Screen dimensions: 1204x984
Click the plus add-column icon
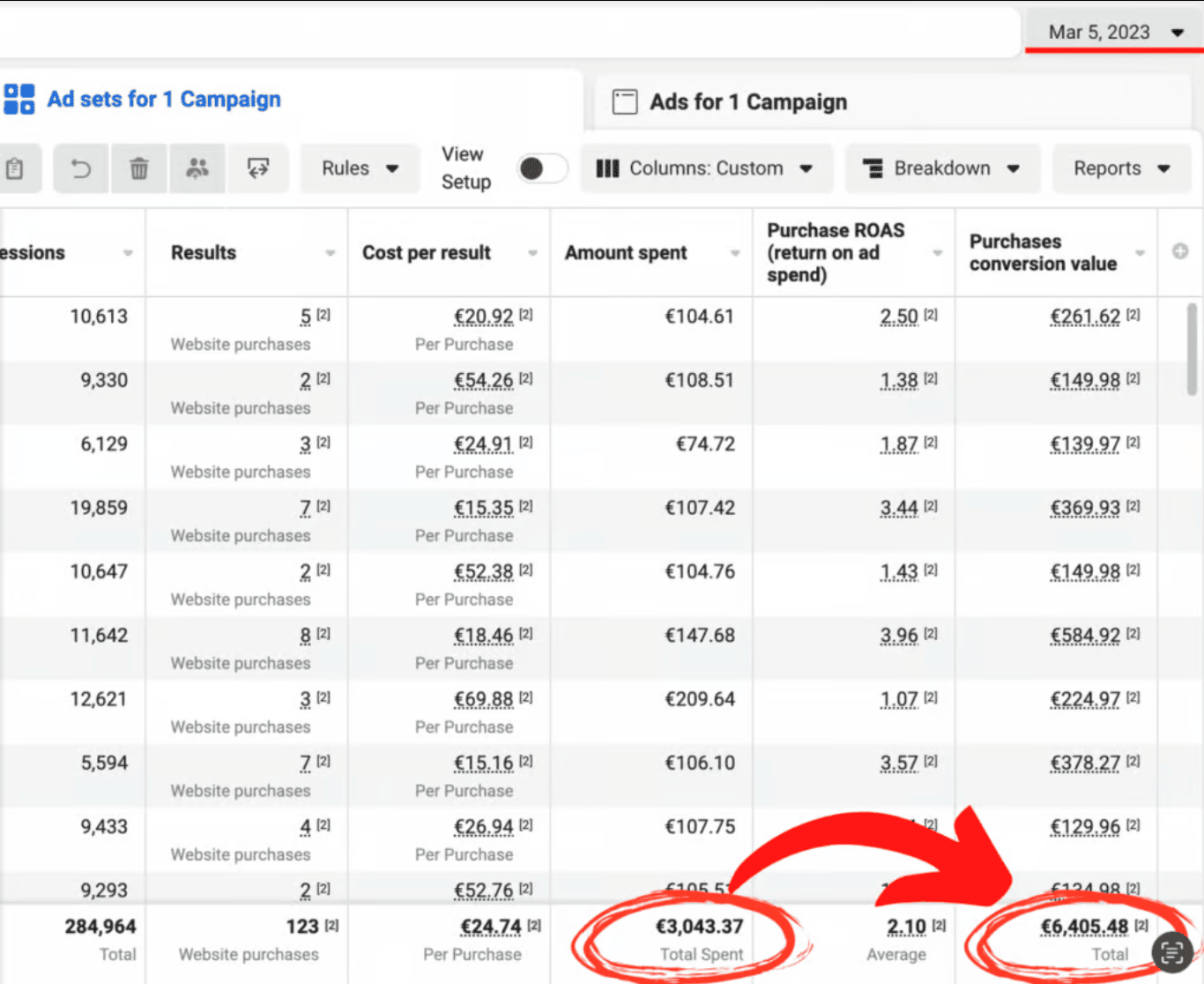coord(1180,252)
